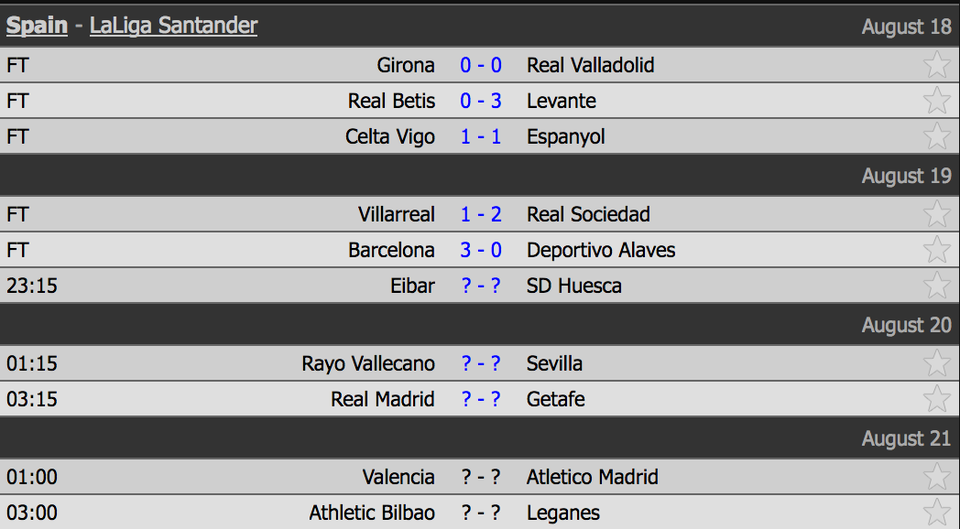
Task: Favorite the Eibar vs SD Huesca match
Action: [x=937, y=285]
